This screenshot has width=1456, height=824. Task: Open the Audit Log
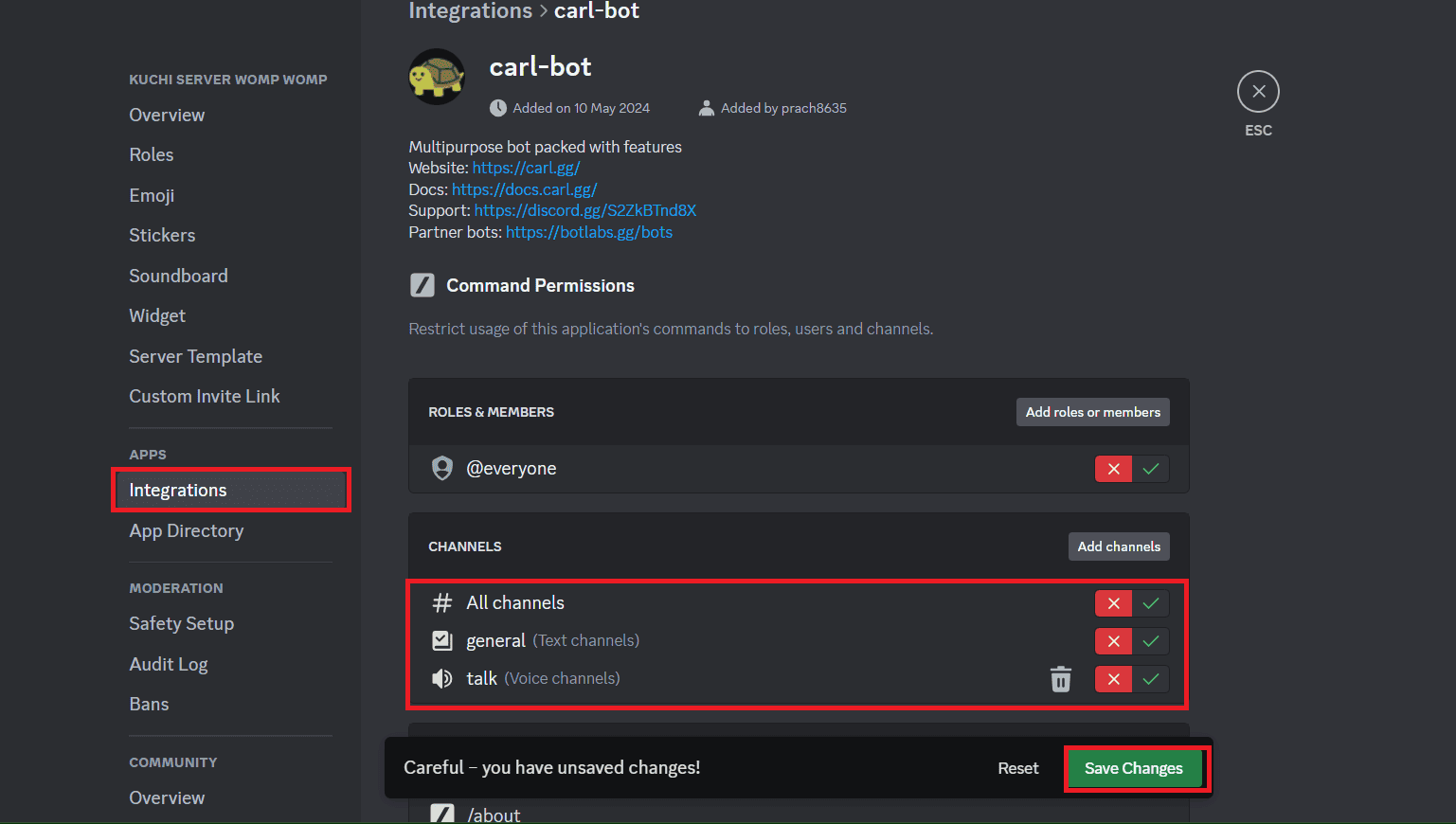pos(169,664)
